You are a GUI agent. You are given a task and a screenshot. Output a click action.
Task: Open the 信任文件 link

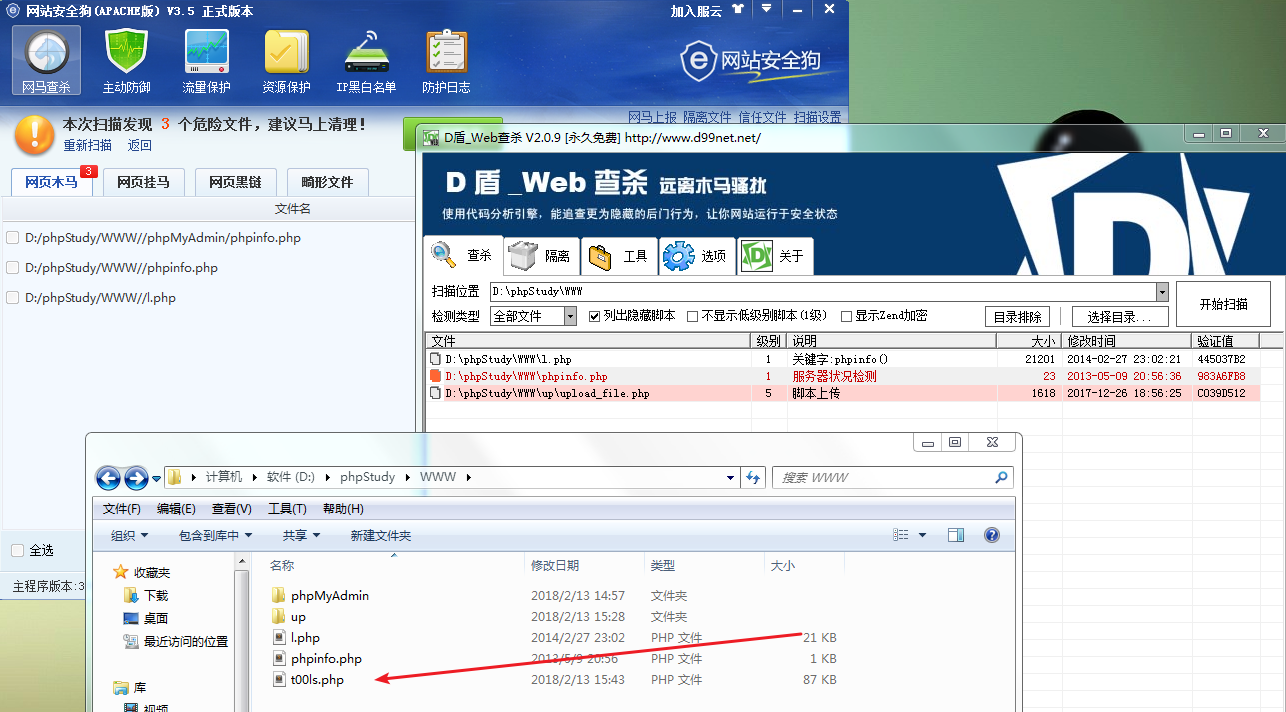(x=763, y=117)
